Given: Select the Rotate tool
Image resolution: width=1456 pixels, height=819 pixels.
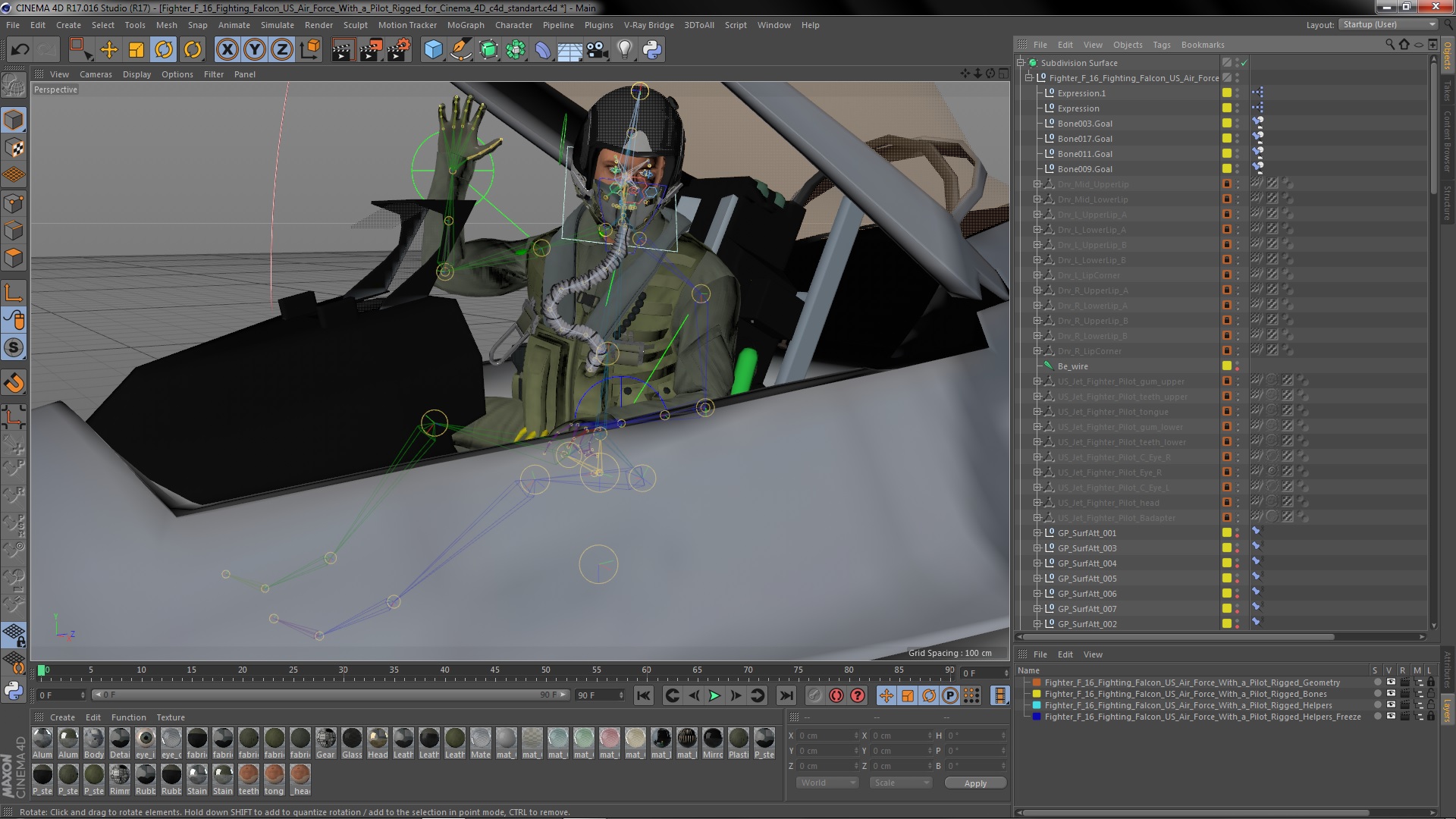Looking at the screenshot, I should coord(164,50).
